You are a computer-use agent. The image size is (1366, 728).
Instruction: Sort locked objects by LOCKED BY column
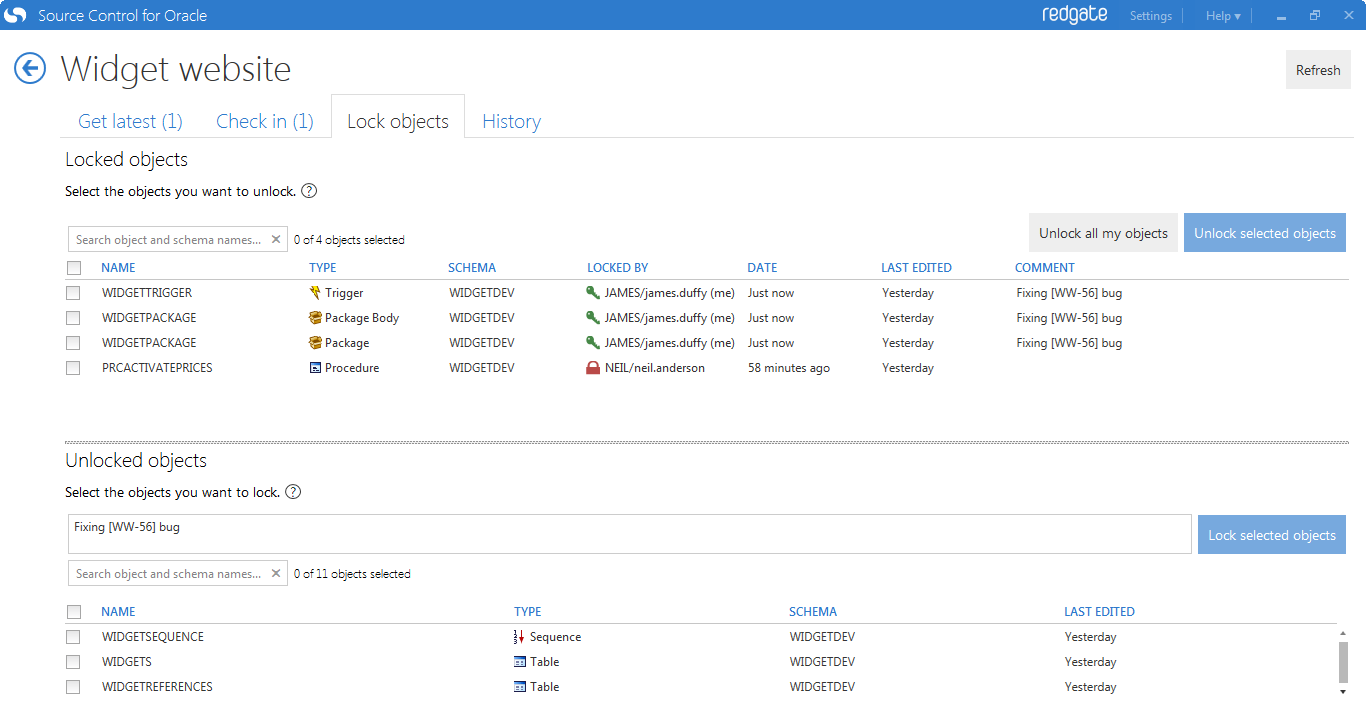617,268
